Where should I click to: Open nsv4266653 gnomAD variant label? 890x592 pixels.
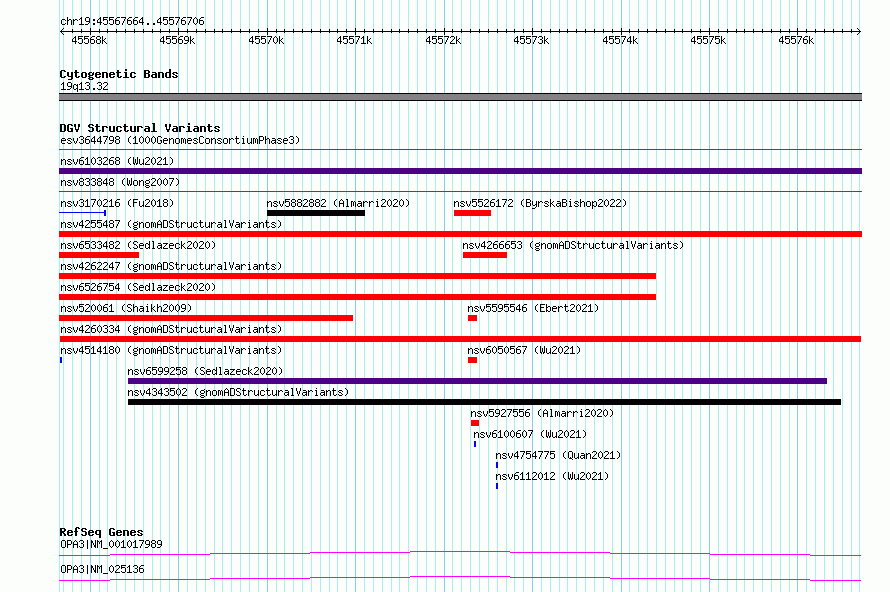(573, 245)
